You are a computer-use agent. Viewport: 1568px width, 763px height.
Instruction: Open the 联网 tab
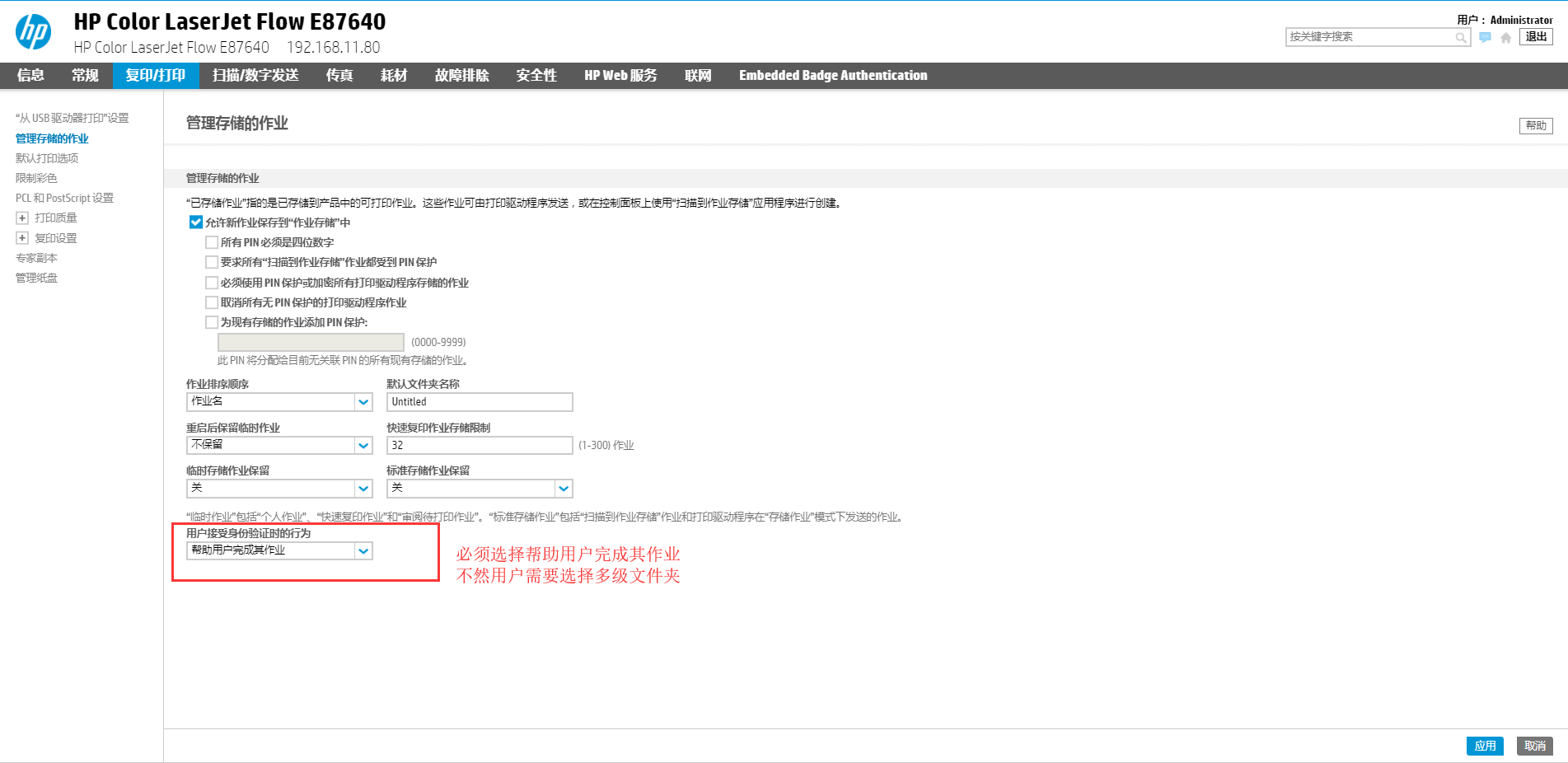(698, 75)
